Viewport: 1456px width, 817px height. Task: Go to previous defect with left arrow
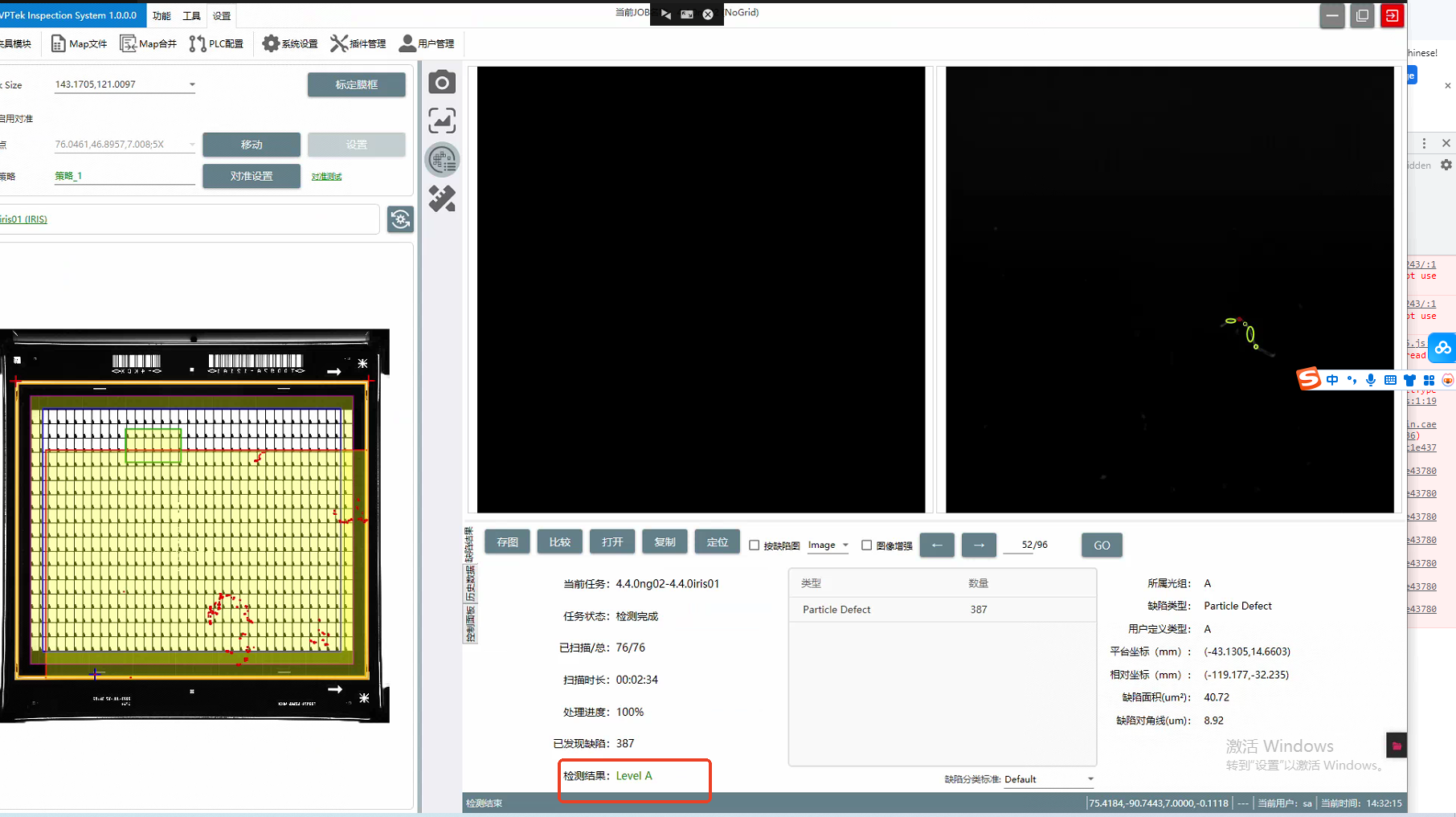click(x=937, y=545)
